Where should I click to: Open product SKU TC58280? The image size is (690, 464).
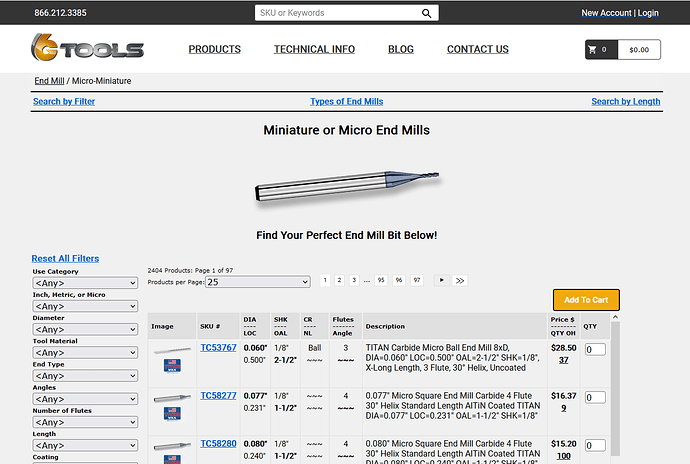(218, 444)
